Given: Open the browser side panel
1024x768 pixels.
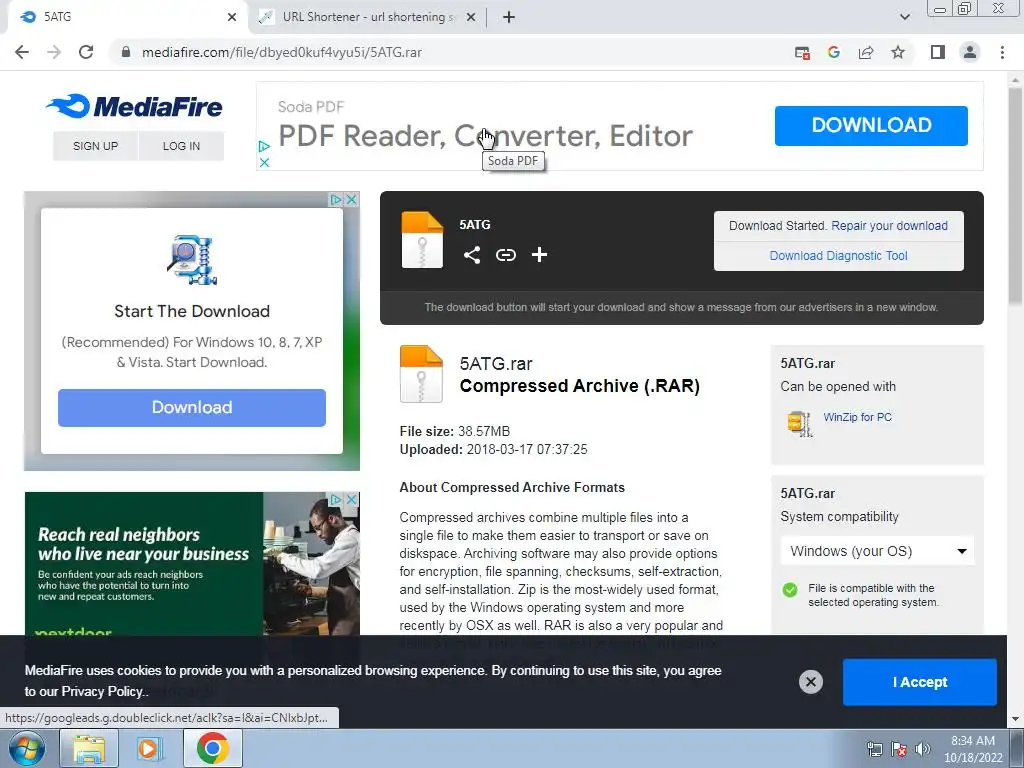Looking at the screenshot, I should click(938, 52).
